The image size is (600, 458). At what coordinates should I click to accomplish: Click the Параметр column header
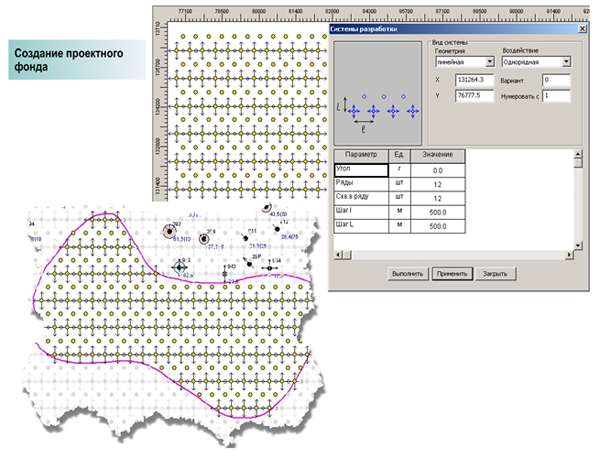pos(361,155)
